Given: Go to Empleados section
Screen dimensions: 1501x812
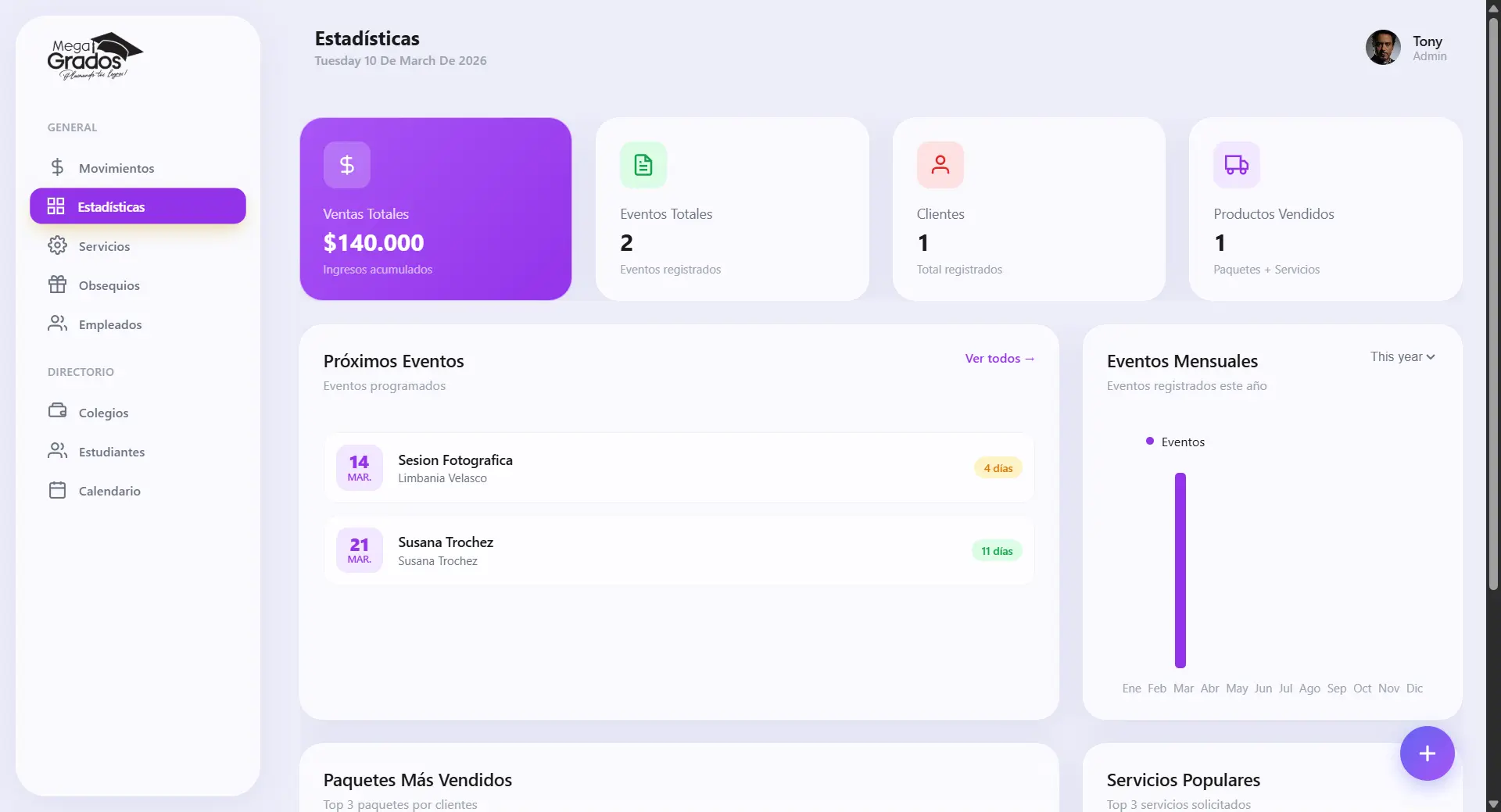Looking at the screenshot, I should [109, 324].
